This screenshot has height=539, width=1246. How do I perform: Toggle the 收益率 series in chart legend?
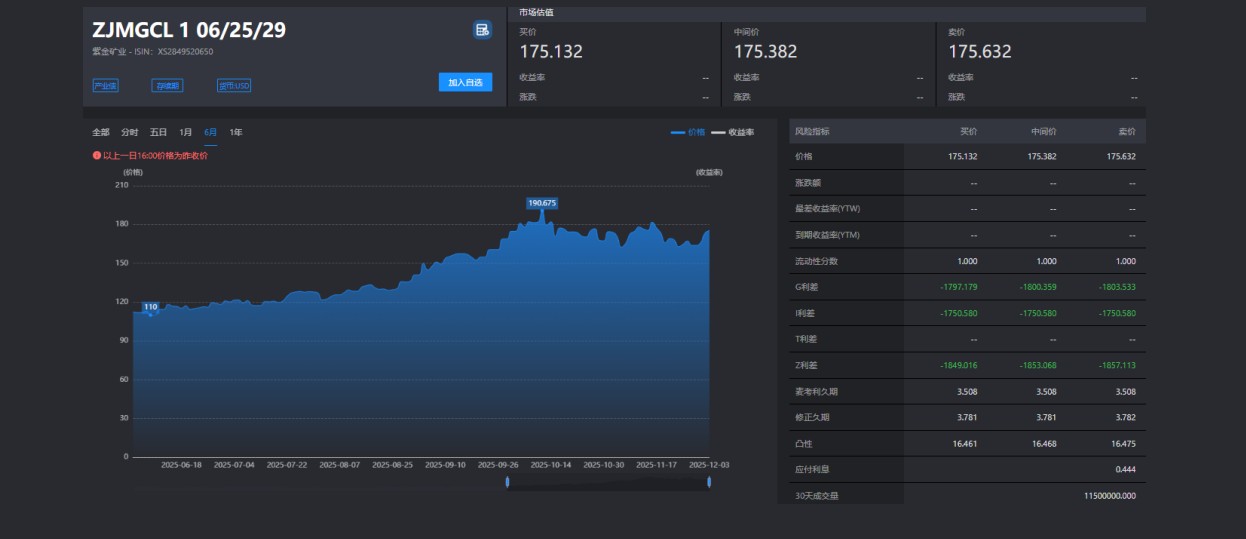point(733,132)
